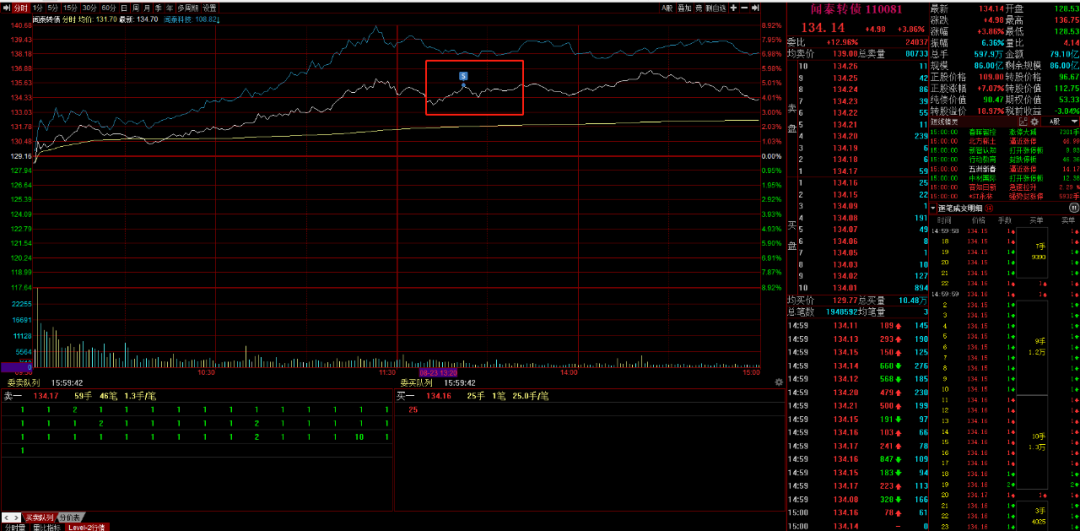Click the 闻泰转债 110081 title
The height and width of the screenshot is (531, 1080).
(x=854, y=10)
